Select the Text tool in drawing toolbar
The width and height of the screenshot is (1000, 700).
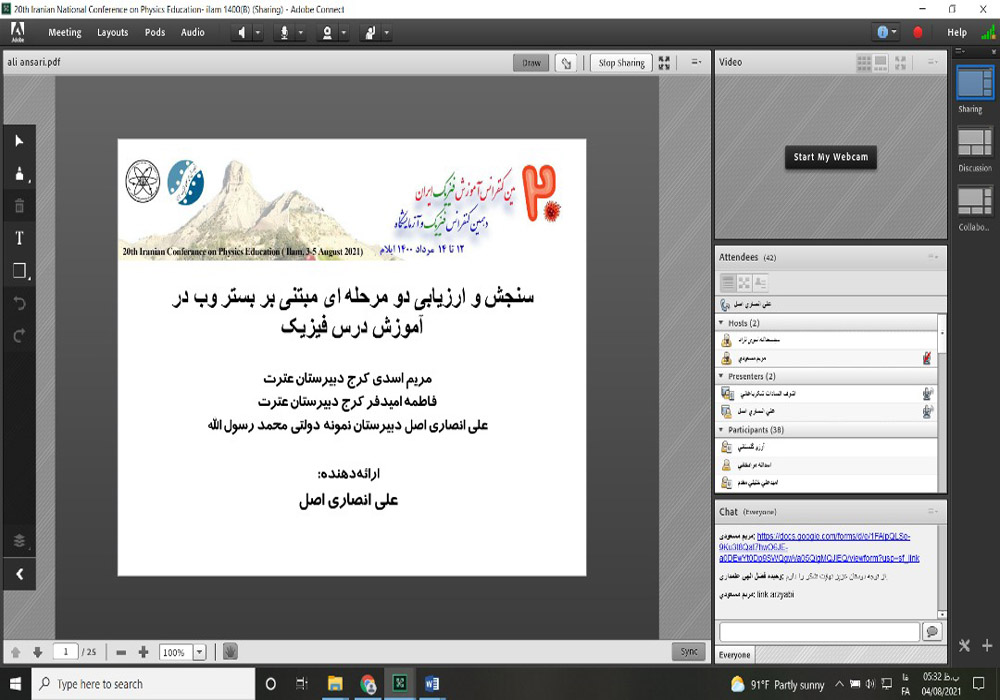pos(18,236)
